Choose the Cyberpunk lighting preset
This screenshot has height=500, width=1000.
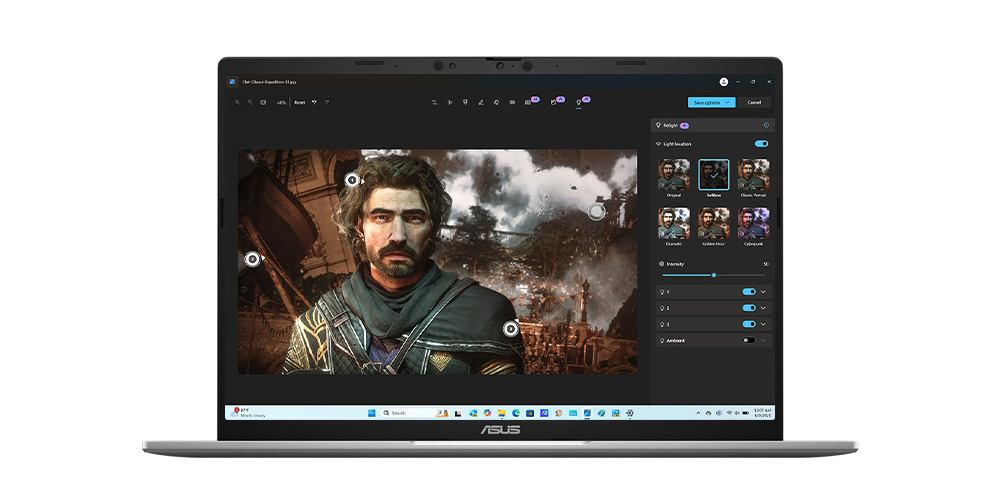tap(753, 223)
